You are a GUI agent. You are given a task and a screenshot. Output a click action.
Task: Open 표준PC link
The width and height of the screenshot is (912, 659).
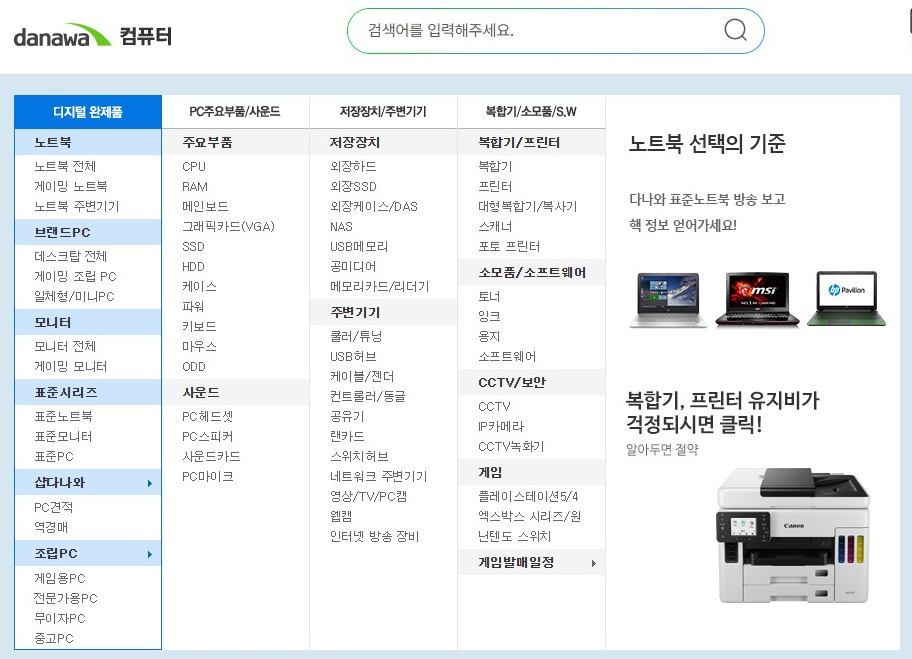click(x=54, y=457)
